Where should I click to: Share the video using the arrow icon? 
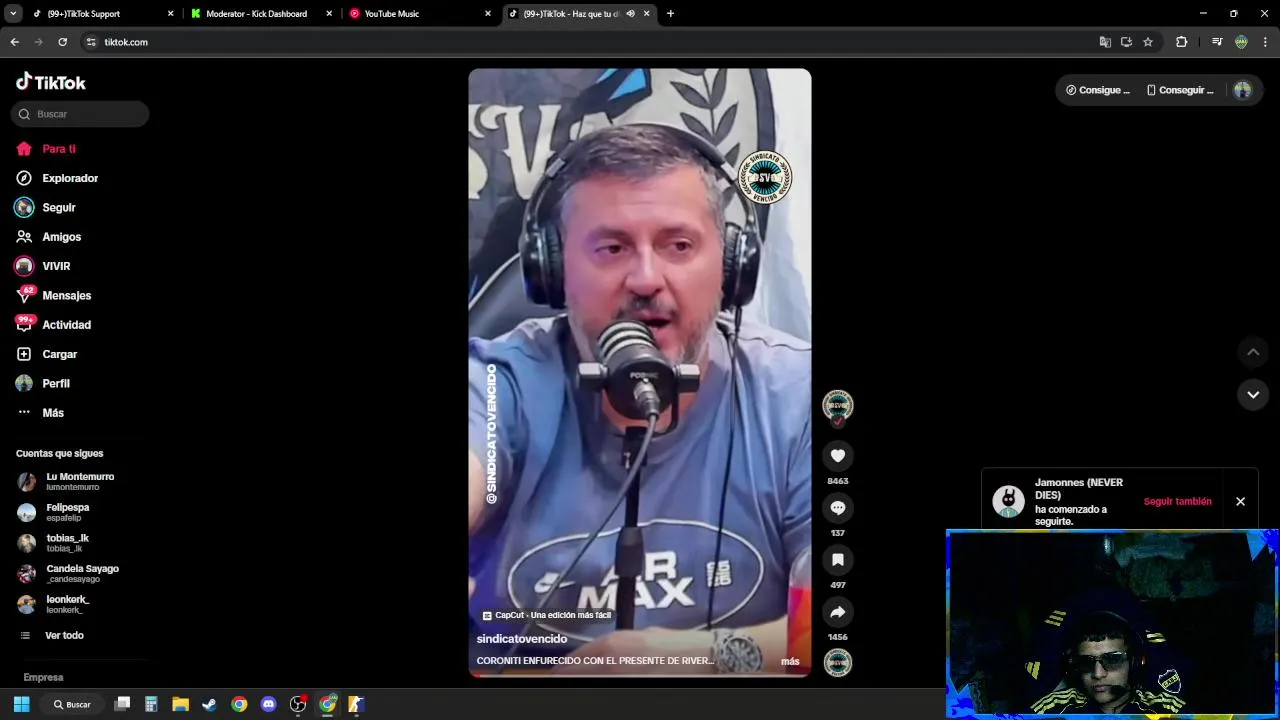[838, 612]
